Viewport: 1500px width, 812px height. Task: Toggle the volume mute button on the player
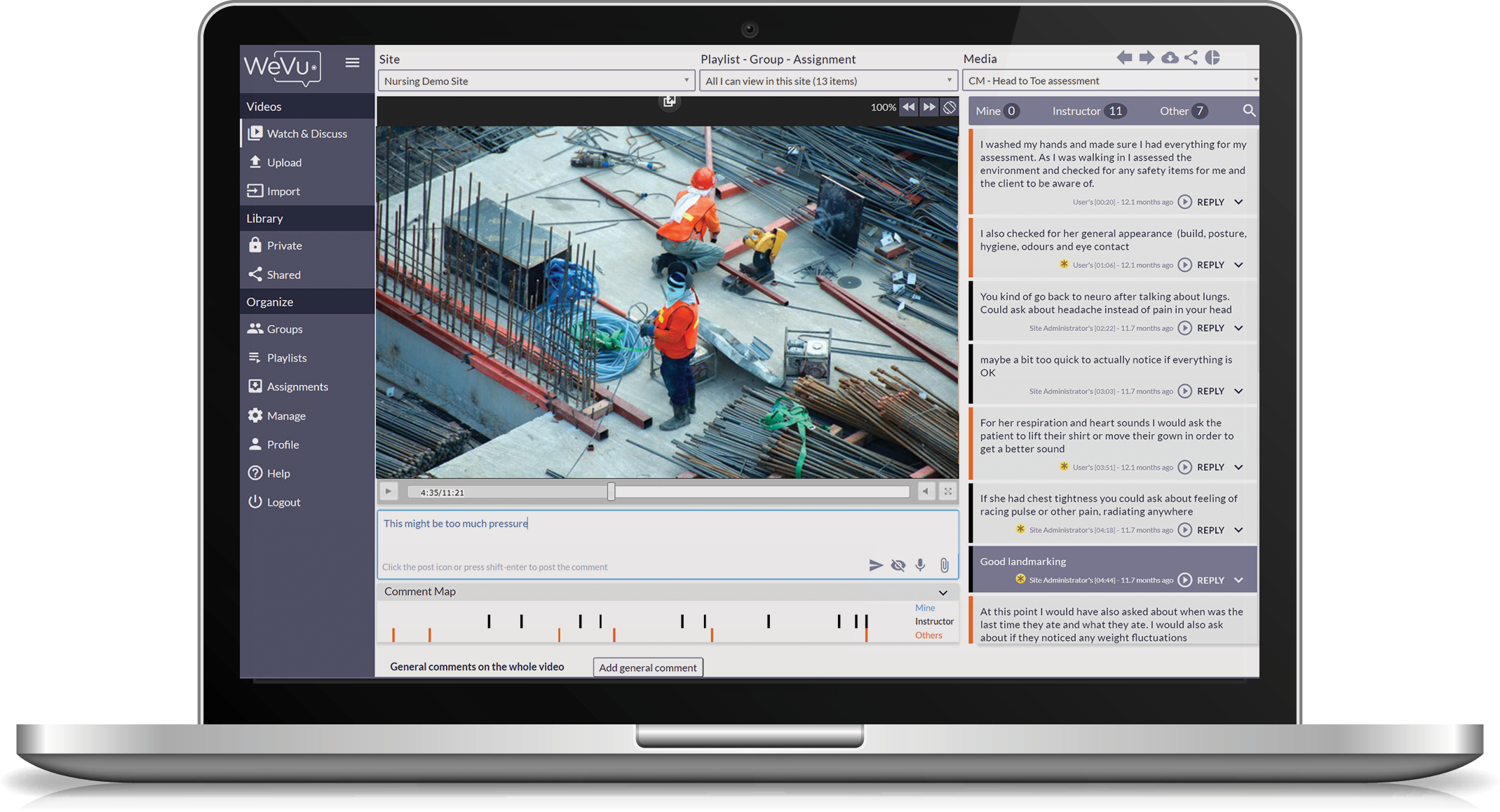coord(926,492)
